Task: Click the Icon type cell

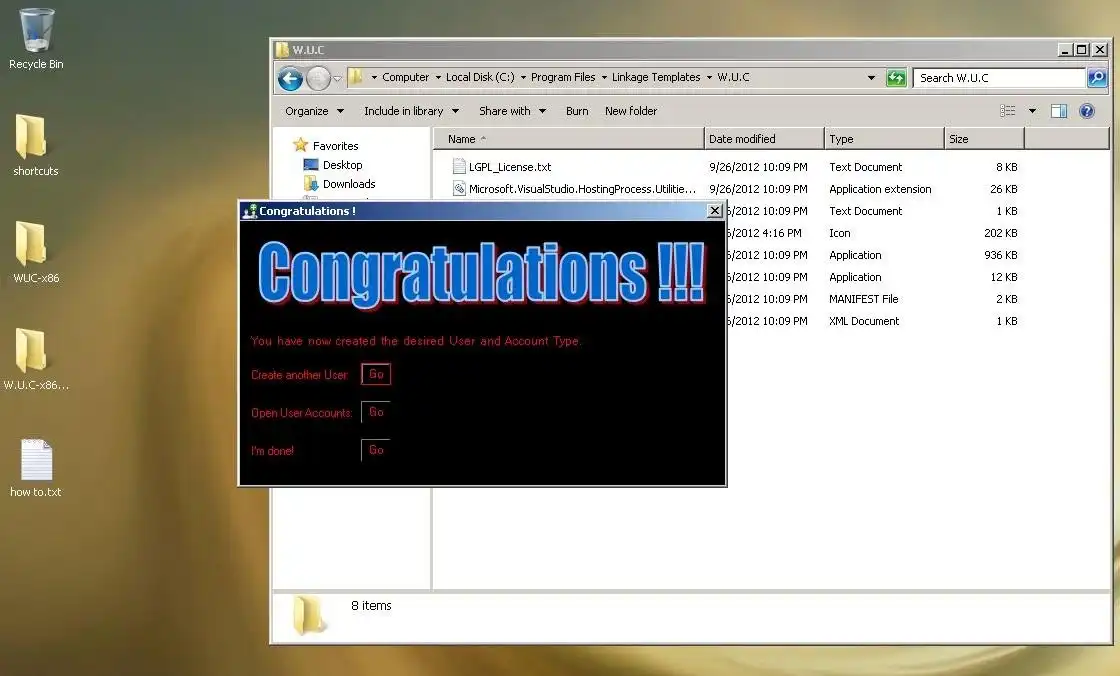Action: pyautogui.click(x=839, y=233)
